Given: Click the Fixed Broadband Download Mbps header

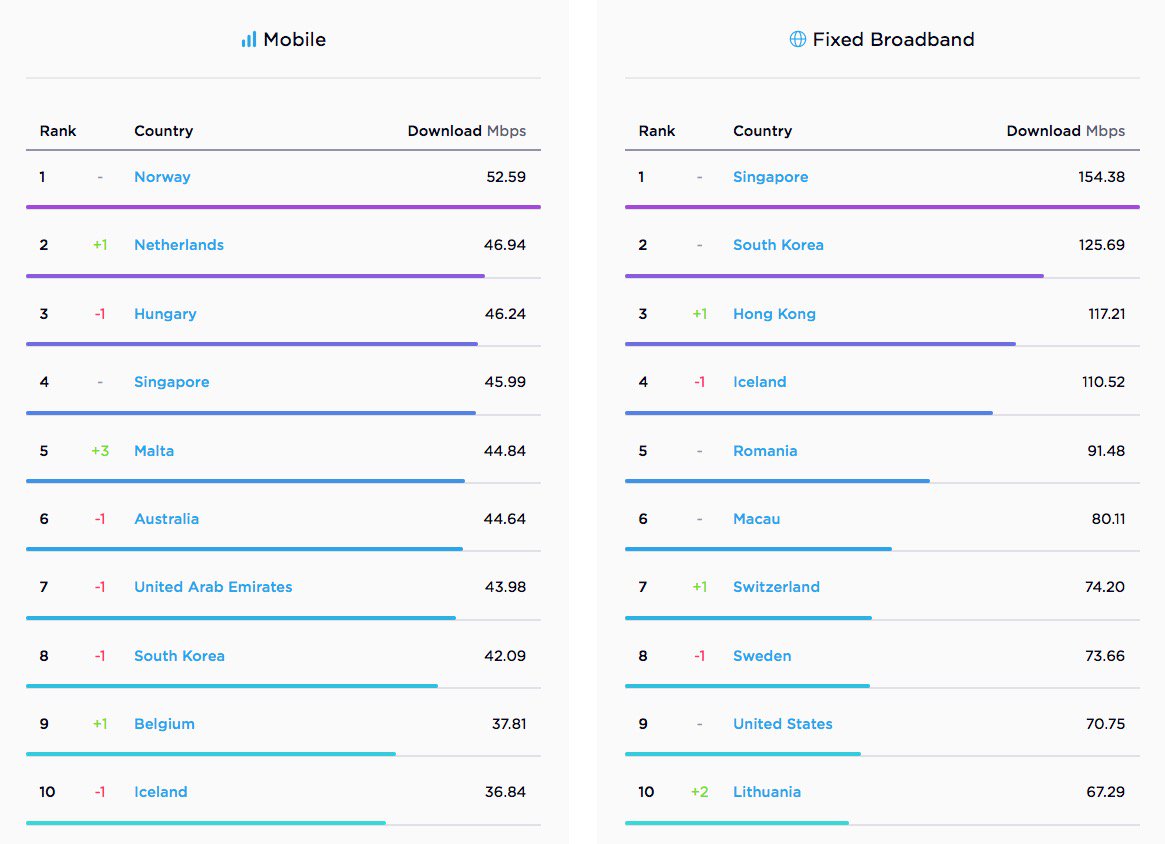Looking at the screenshot, I should [x=1065, y=131].
